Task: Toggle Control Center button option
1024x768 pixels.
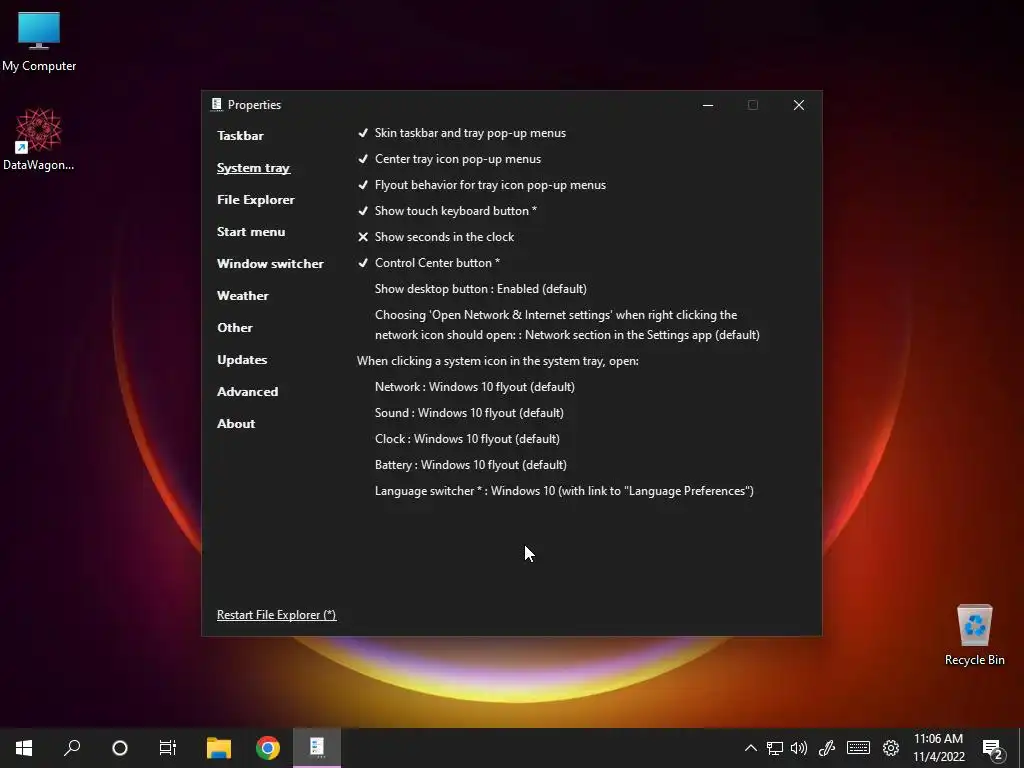Action: coord(428,263)
